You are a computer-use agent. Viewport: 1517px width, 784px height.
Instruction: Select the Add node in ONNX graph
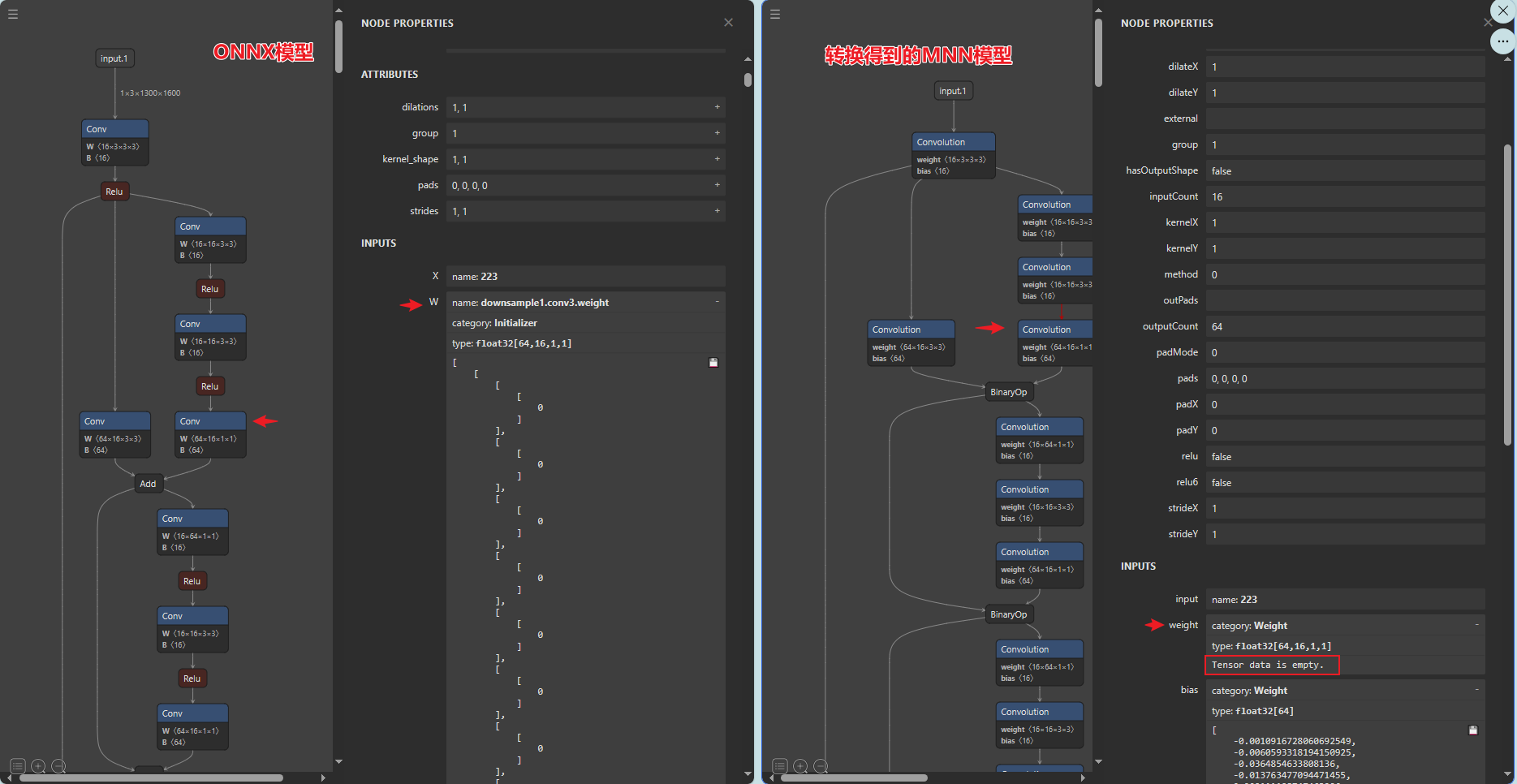pyautogui.click(x=148, y=484)
